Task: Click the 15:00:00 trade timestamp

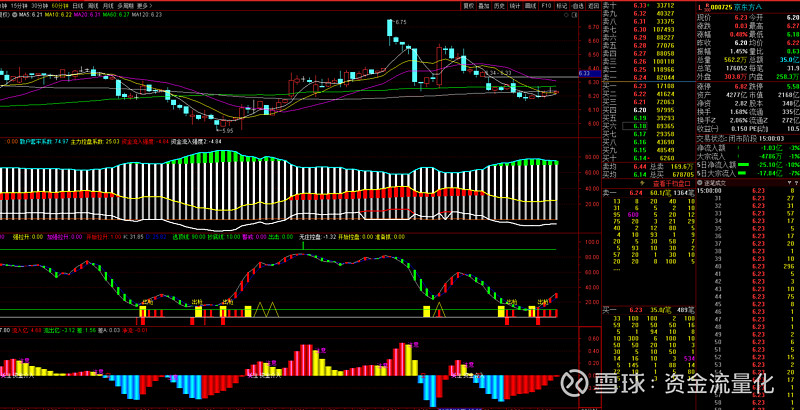Action: (709, 190)
